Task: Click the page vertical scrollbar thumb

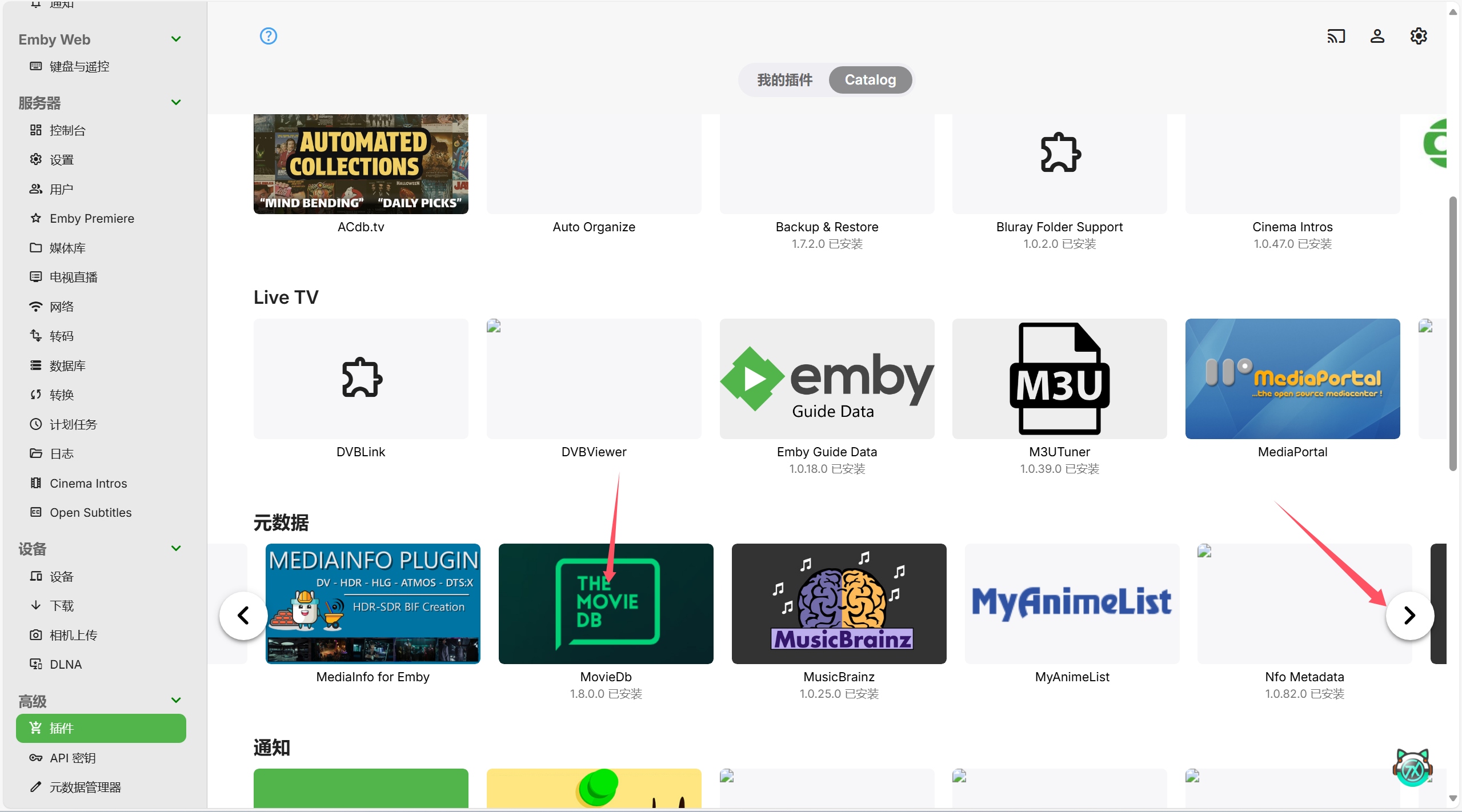Action: tap(1452, 334)
